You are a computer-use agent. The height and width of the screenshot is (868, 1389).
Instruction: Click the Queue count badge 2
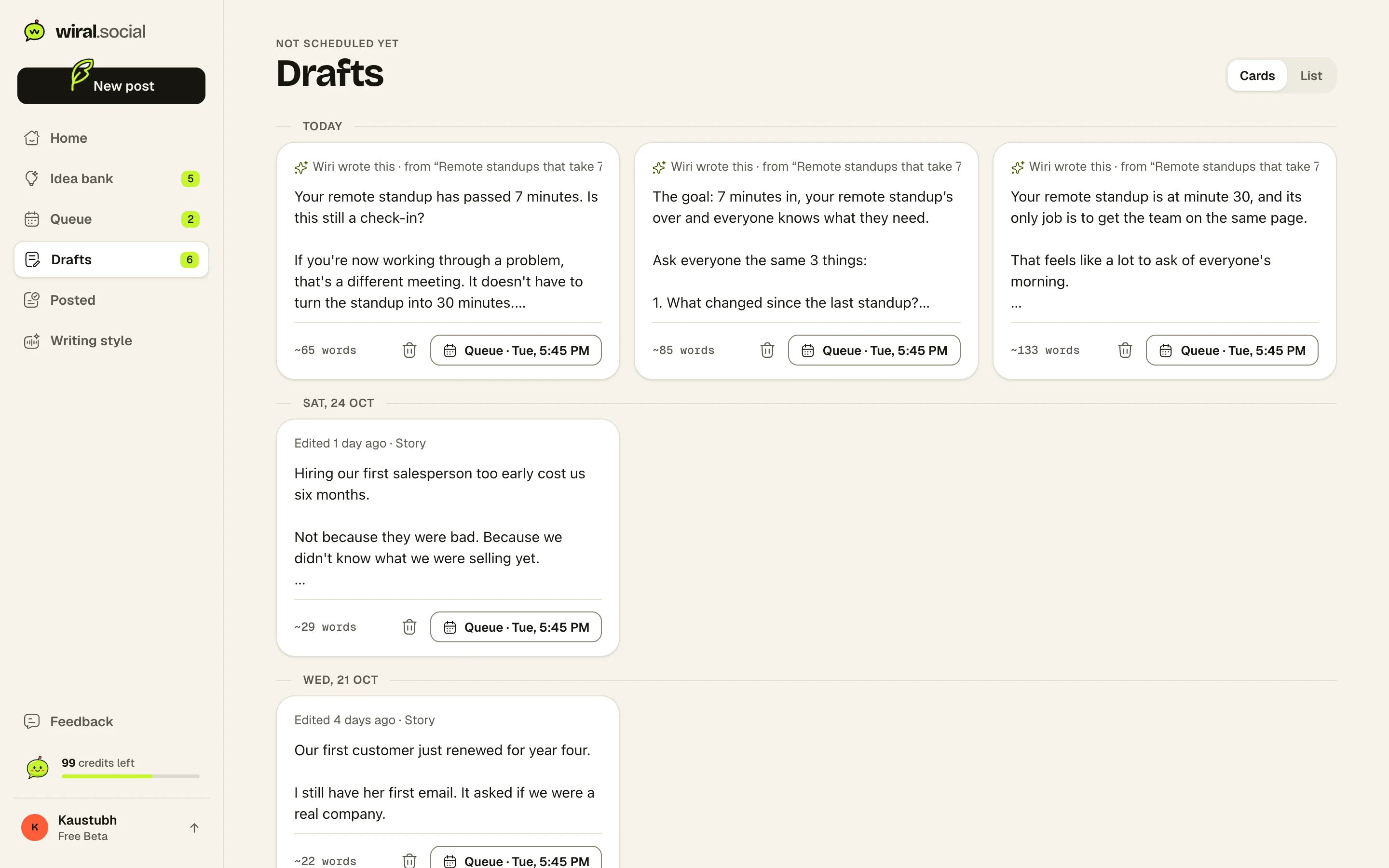(x=191, y=219)
